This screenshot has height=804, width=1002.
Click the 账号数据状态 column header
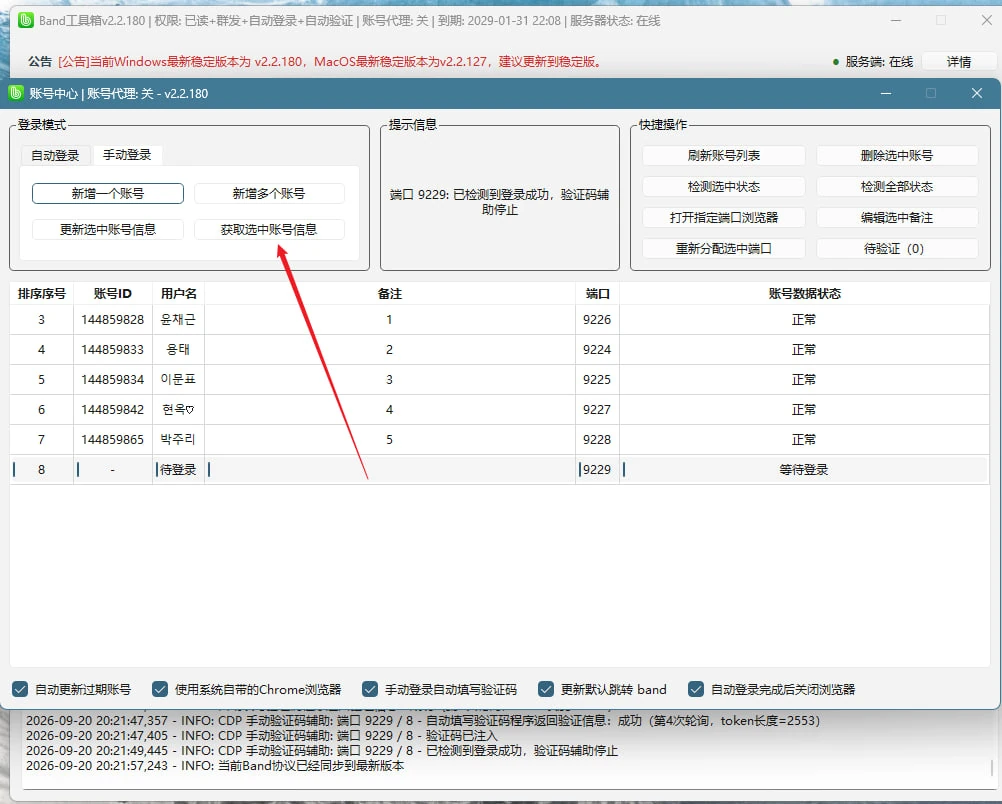tap(805, 293)
